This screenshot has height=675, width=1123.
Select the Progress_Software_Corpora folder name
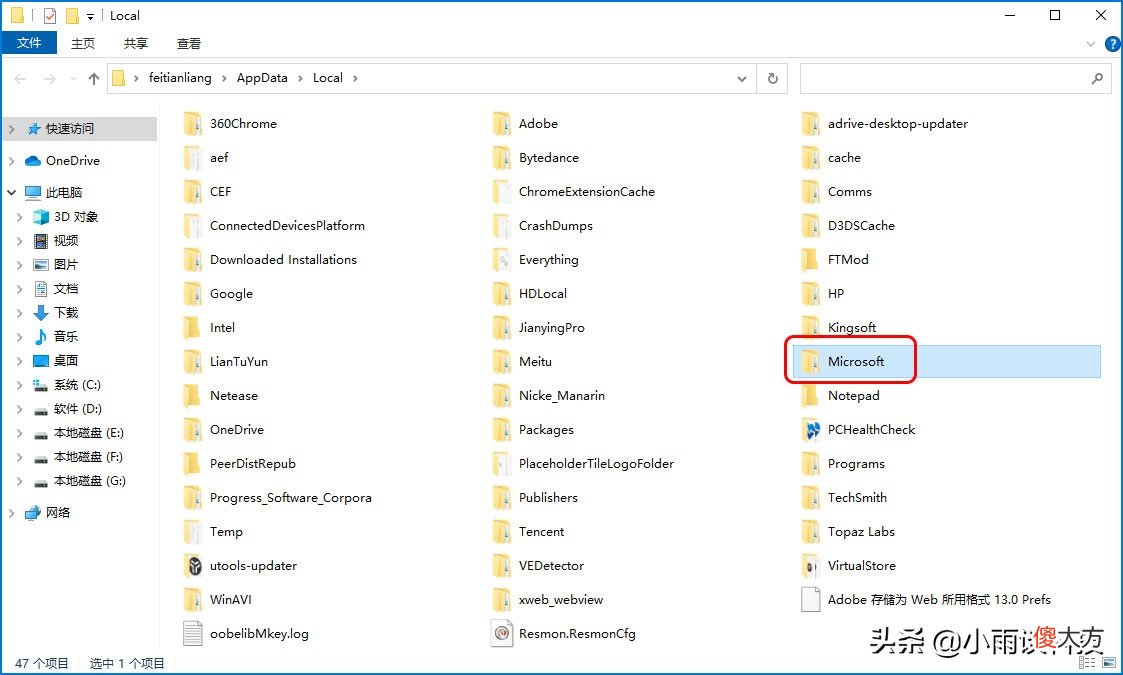[x=291, y=497]
